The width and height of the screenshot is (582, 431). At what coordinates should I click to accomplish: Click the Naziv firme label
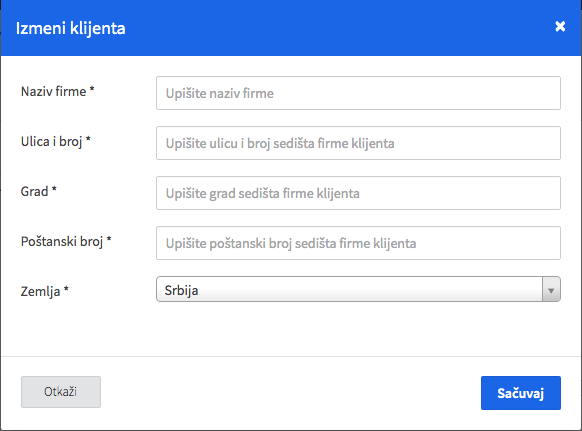53,91
